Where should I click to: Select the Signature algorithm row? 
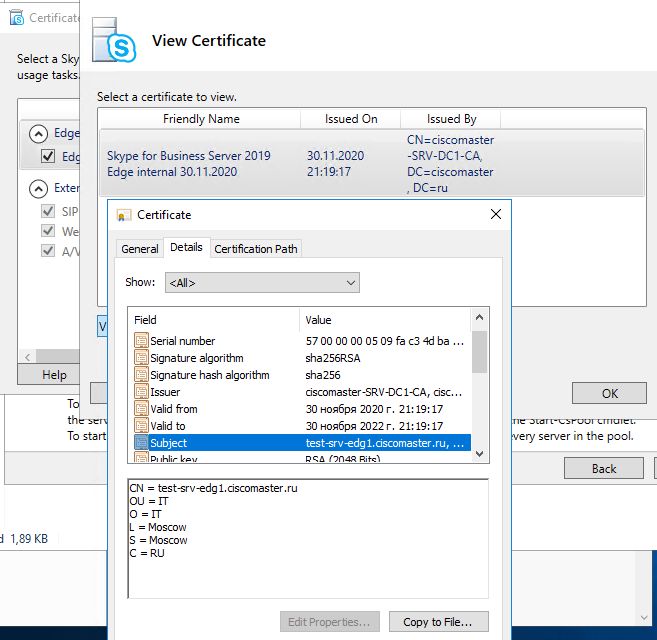[x=300, y=358]
